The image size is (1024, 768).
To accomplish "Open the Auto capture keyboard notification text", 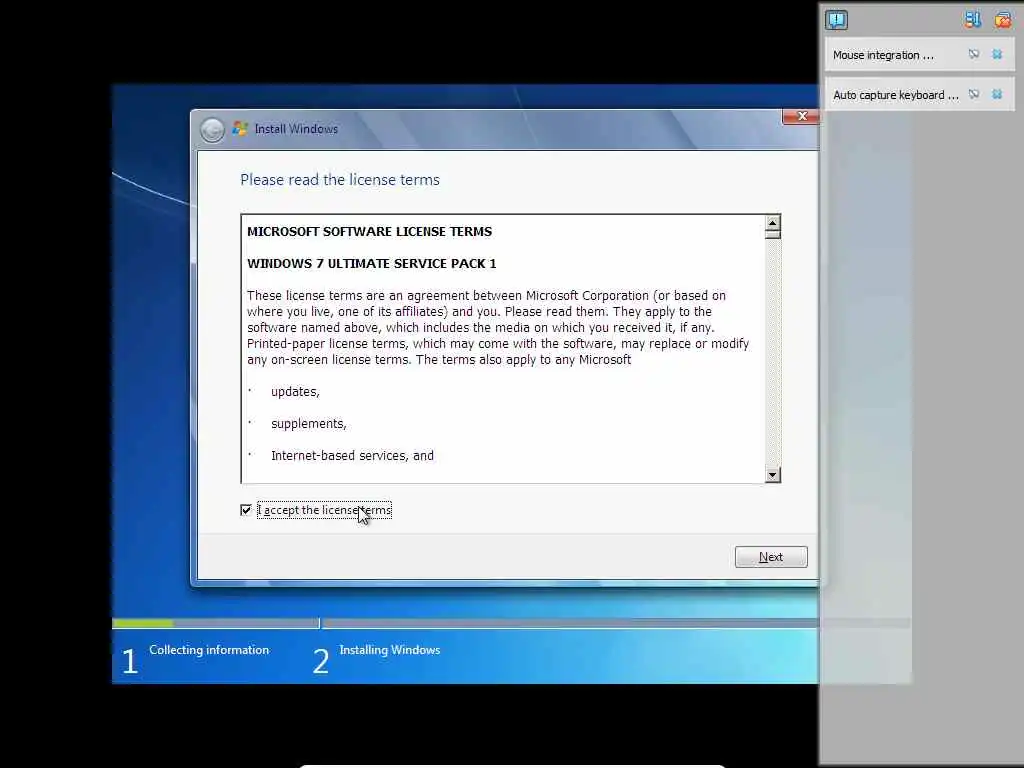I will click(x=896, y=95).
